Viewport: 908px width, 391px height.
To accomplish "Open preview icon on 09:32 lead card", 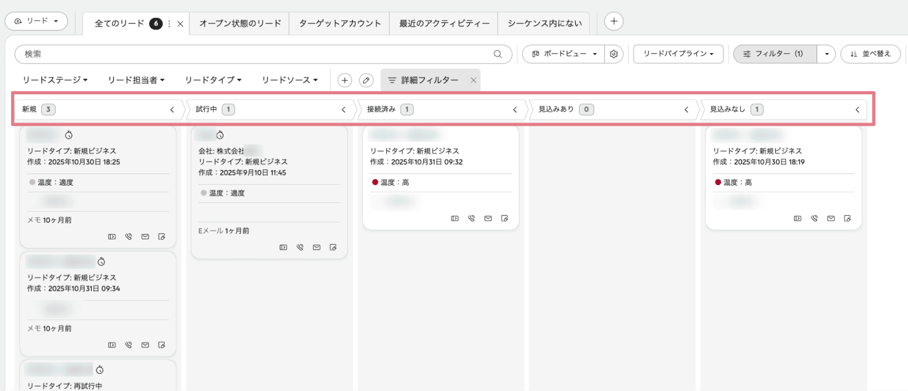I will [455, 218].
